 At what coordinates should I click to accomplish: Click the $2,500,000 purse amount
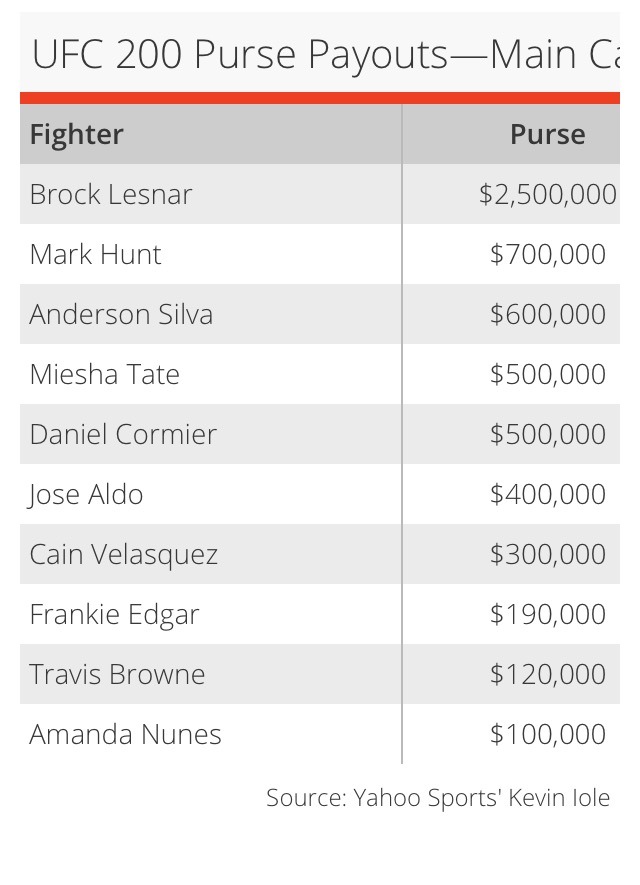(x=547, y=195)
